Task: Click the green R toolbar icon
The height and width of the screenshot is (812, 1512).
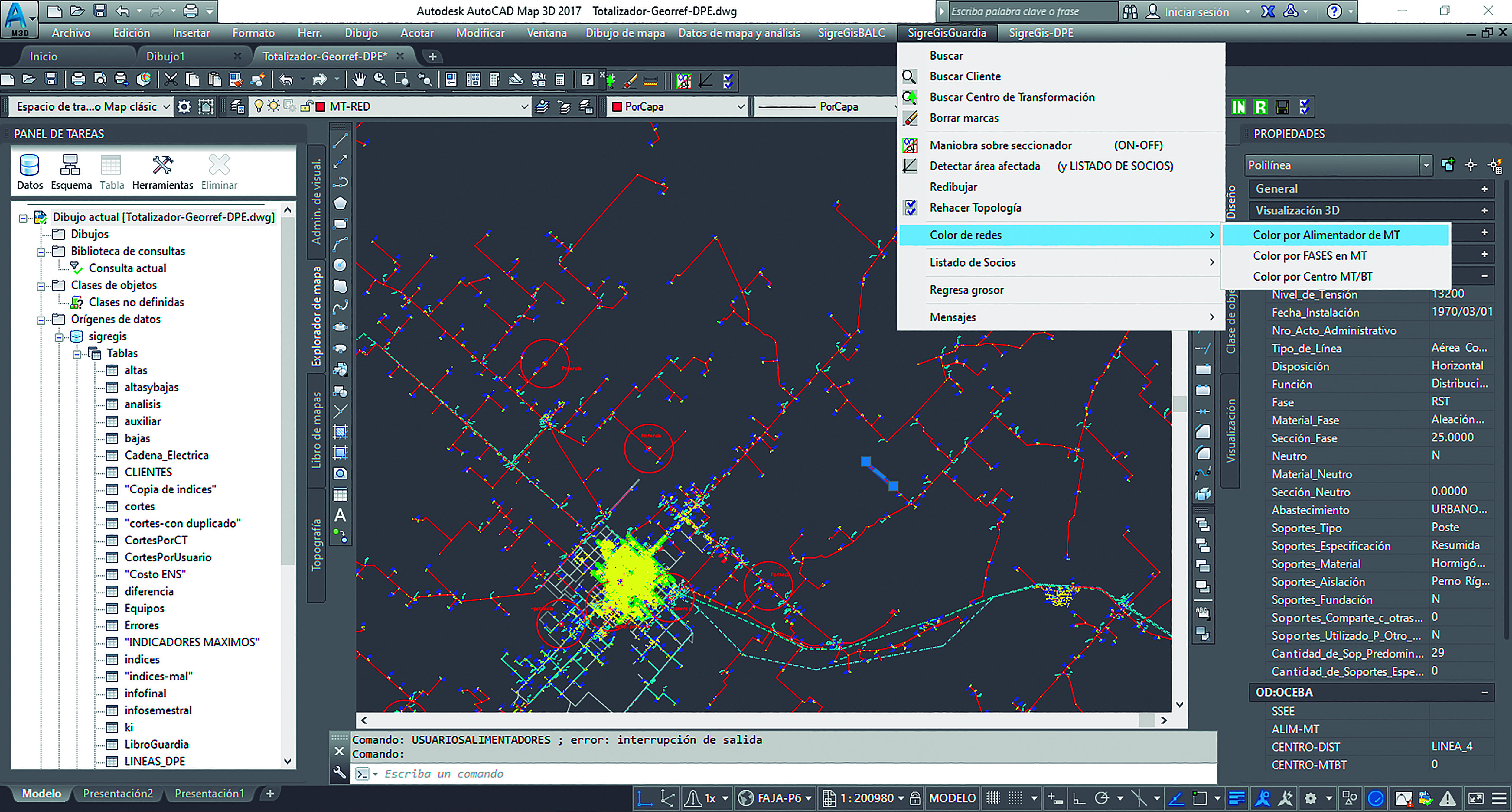Action: click(1260, 107)
